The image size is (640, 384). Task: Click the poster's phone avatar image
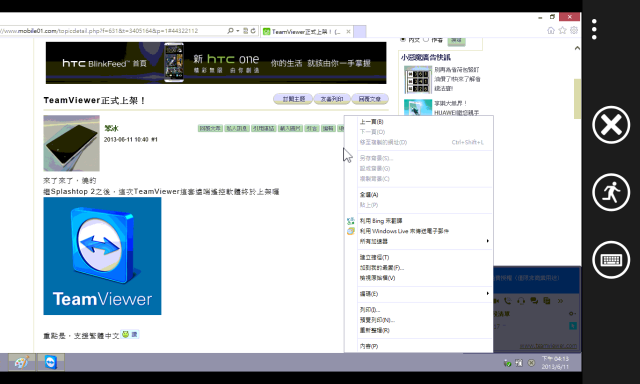(x=71, y=143)
